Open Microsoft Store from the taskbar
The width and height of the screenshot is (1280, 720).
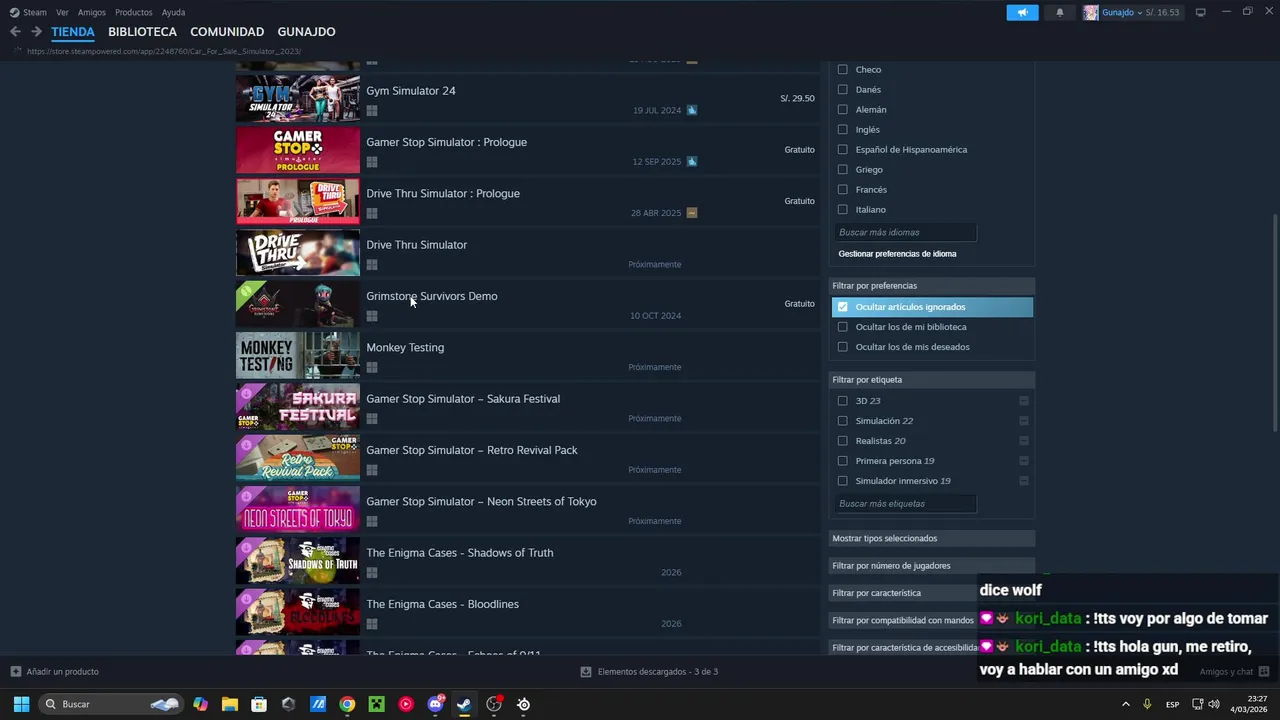(259, 704)
